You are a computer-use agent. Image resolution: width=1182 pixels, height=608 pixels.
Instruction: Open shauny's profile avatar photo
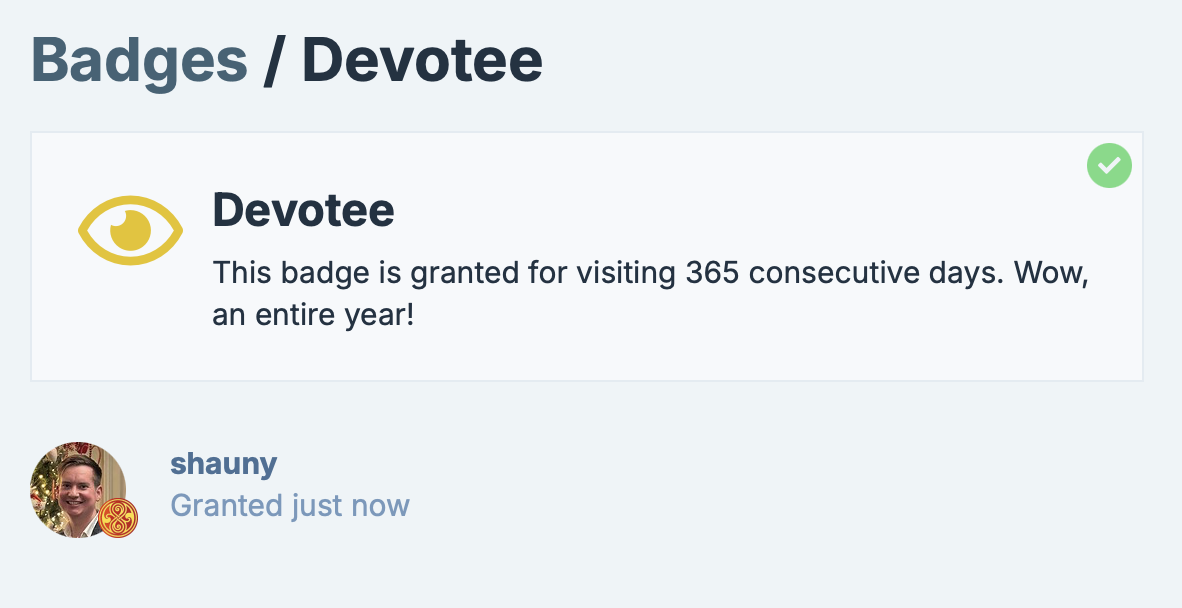click(78, 490)
